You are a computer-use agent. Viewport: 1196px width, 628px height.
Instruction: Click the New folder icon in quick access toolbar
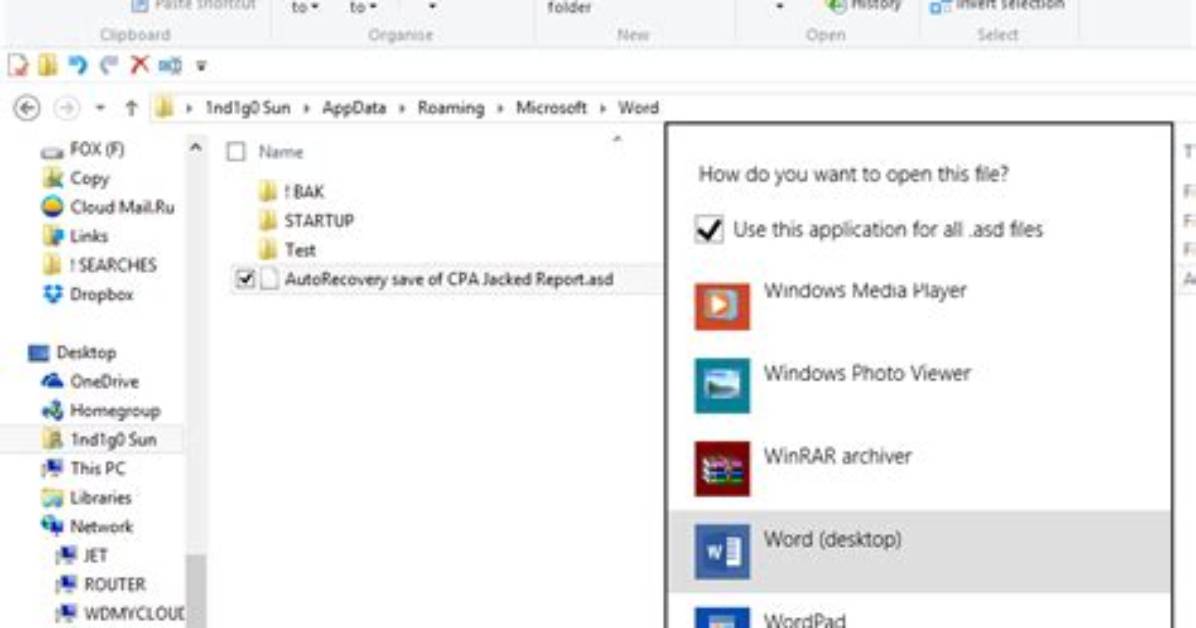(47, 66)
